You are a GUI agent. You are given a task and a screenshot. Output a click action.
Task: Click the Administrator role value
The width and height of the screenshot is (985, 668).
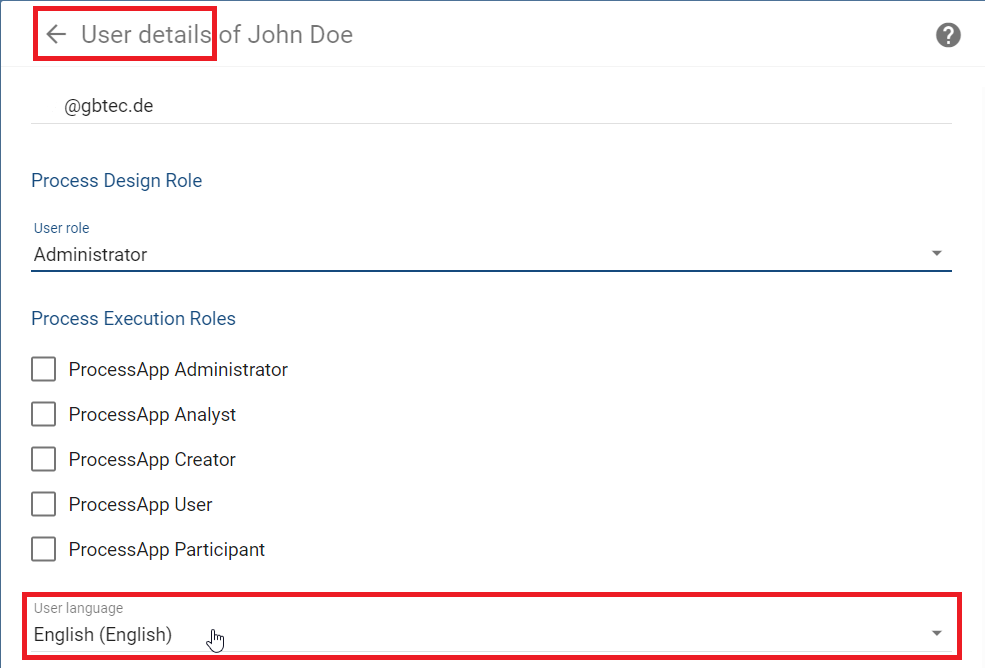pos(91,254)
